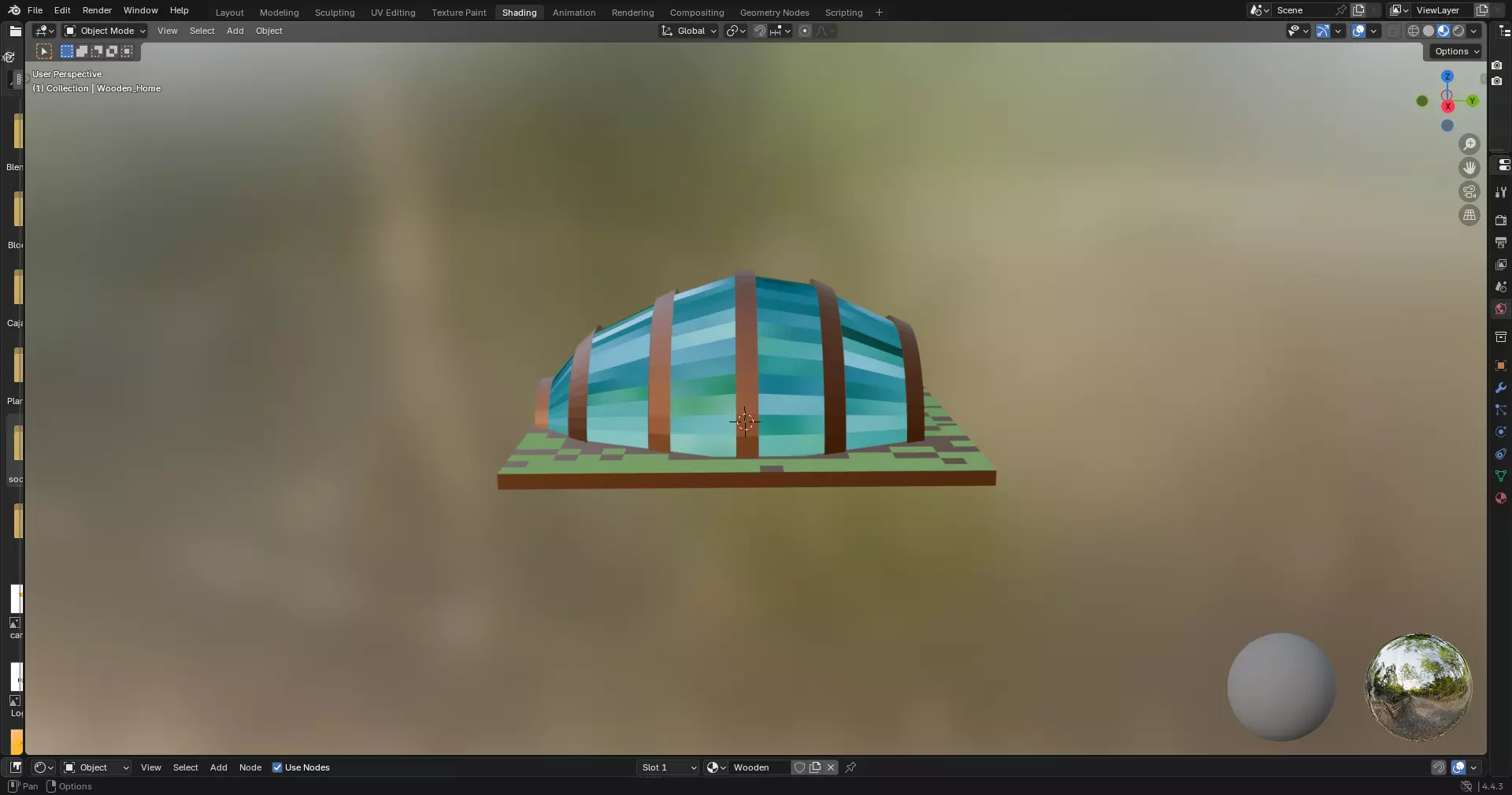Screen dimensions: 1512x795
Task: Toggle node editor snapping magnet
Action: (1439, 767)
